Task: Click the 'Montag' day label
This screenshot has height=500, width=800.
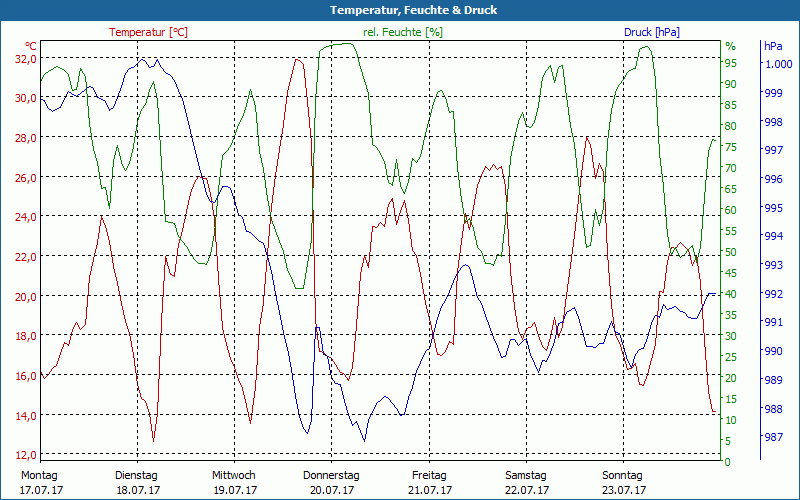Action: (39, 475)
